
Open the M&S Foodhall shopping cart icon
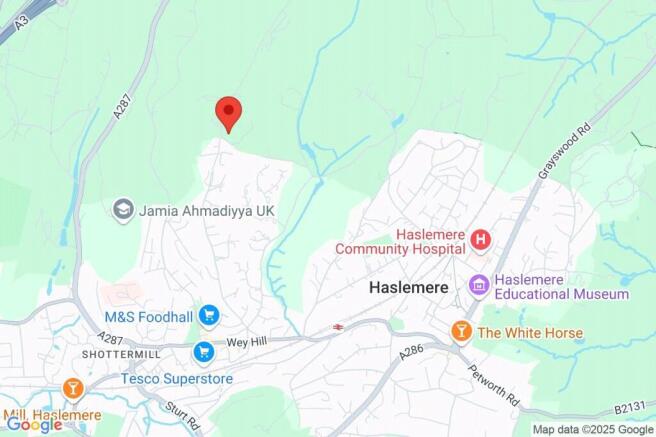point(209,316)
